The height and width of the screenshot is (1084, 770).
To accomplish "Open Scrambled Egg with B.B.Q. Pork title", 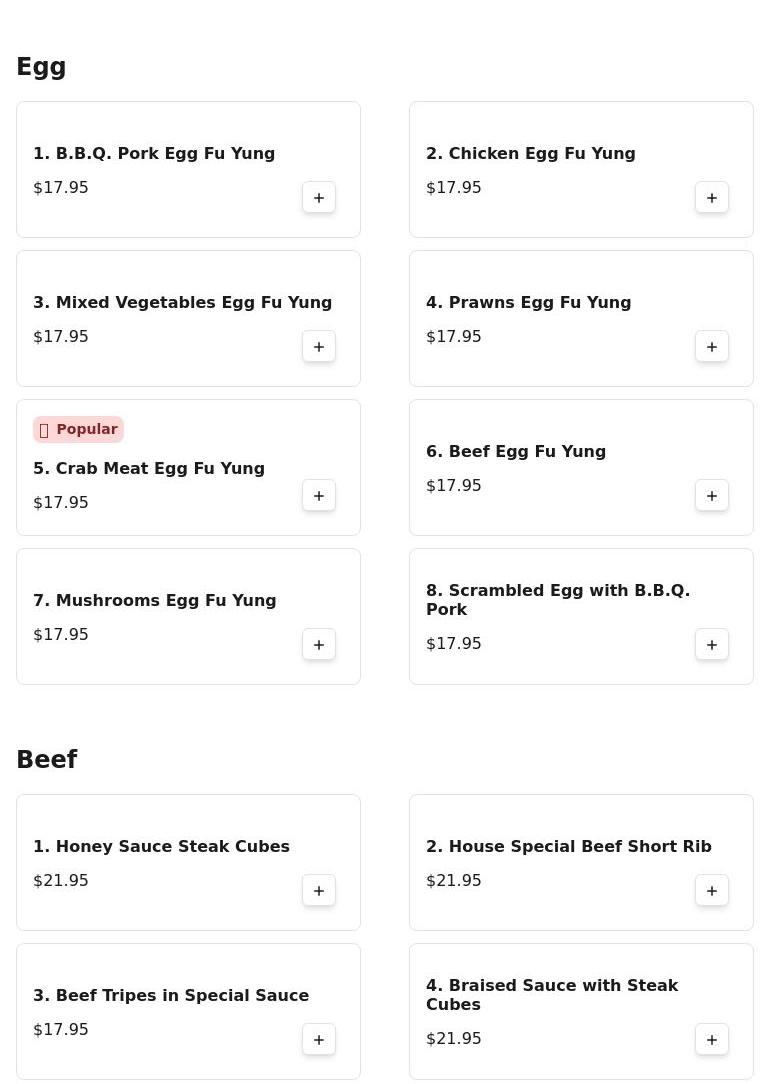I will click(558, 599).
